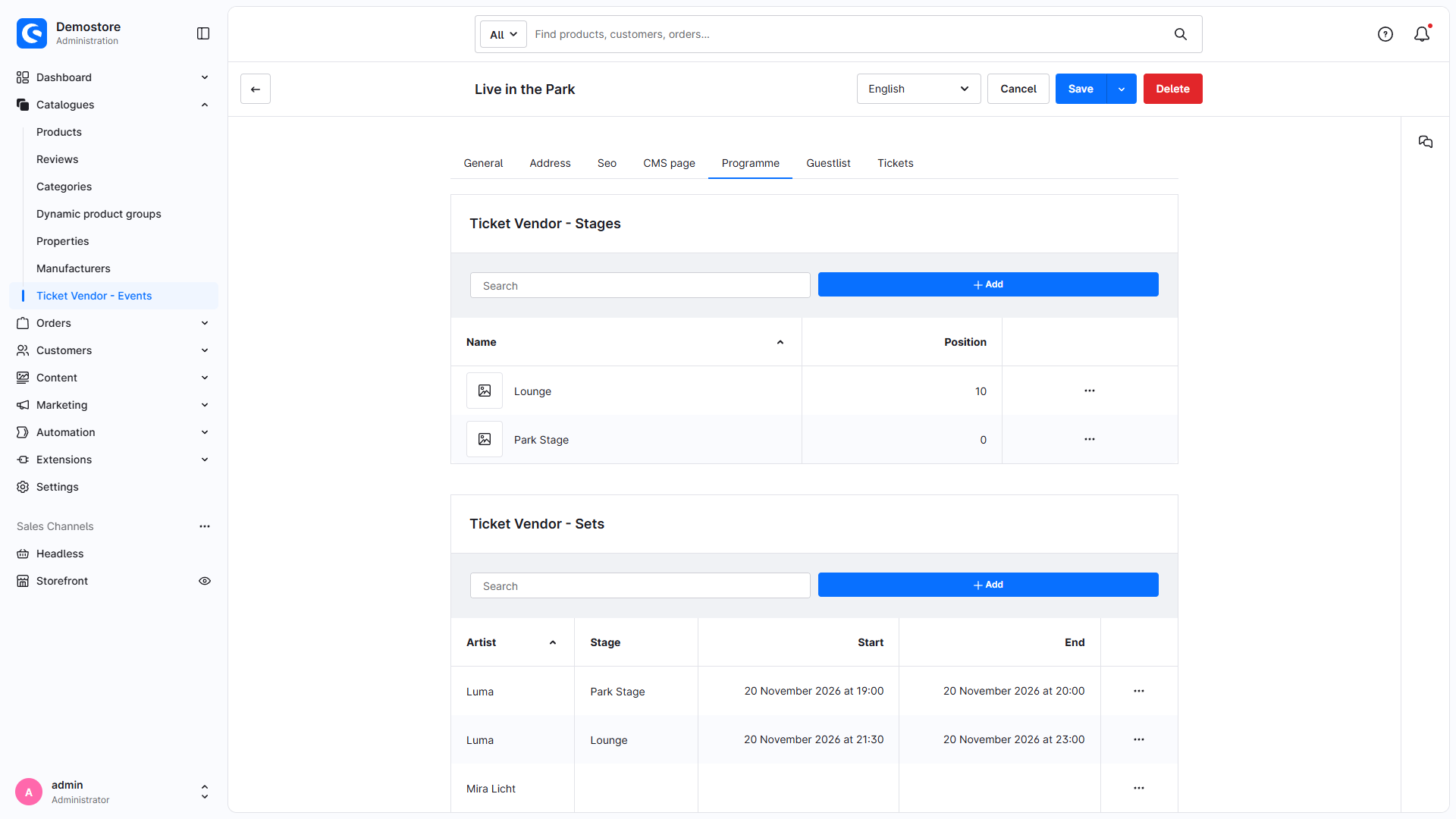Click the Save button
The width and height of the screenshot is (1456, 819).
click(1081, 89)
